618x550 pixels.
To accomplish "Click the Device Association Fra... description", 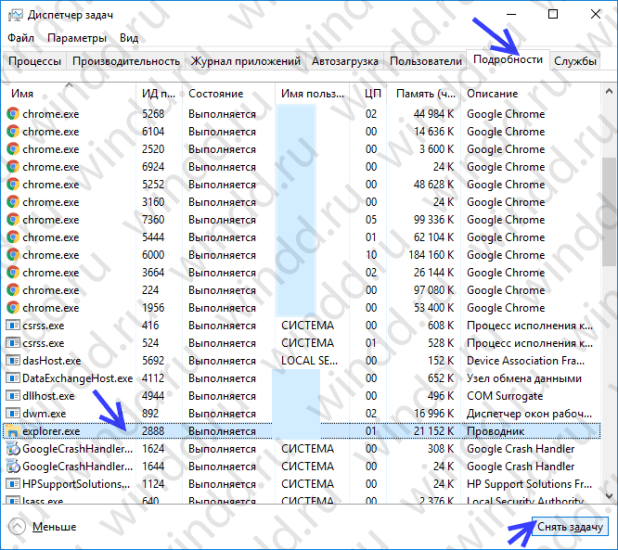I will point(526,361).
